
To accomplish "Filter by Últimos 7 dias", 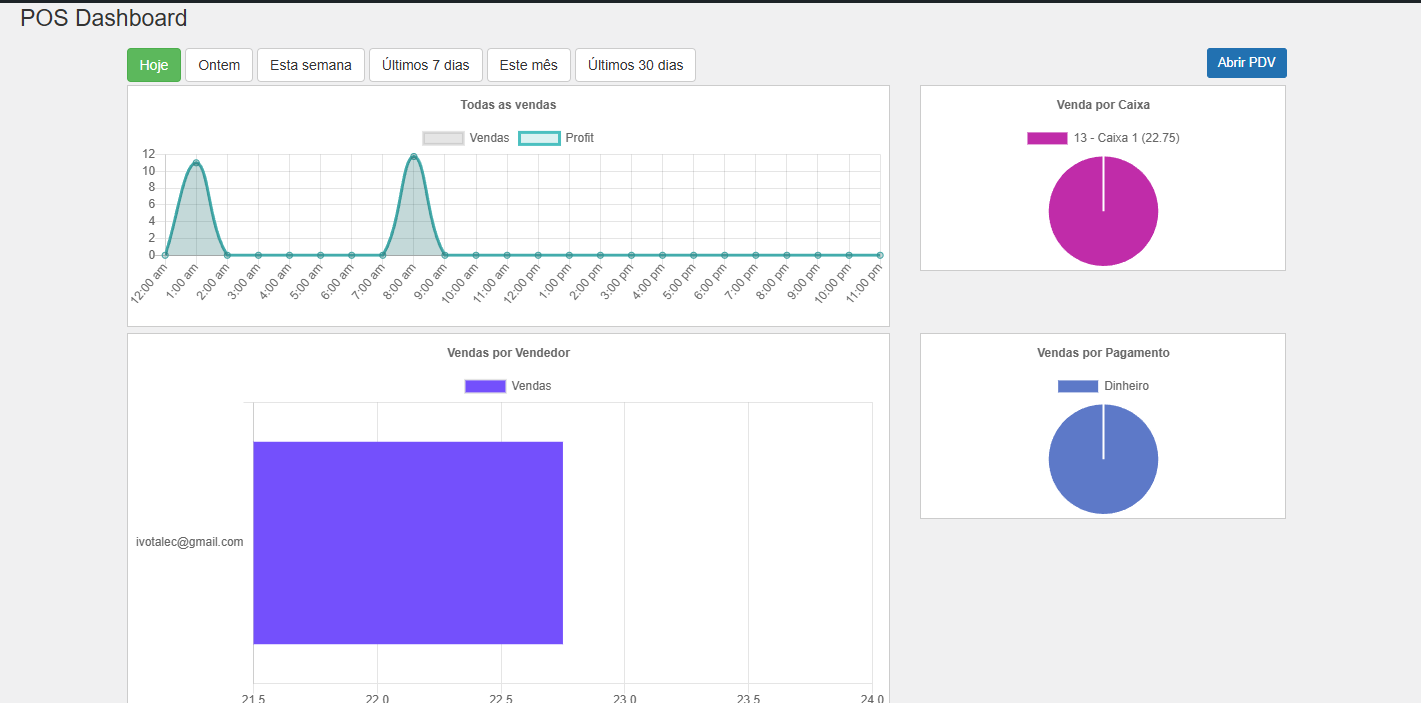I will click(425, 65).
